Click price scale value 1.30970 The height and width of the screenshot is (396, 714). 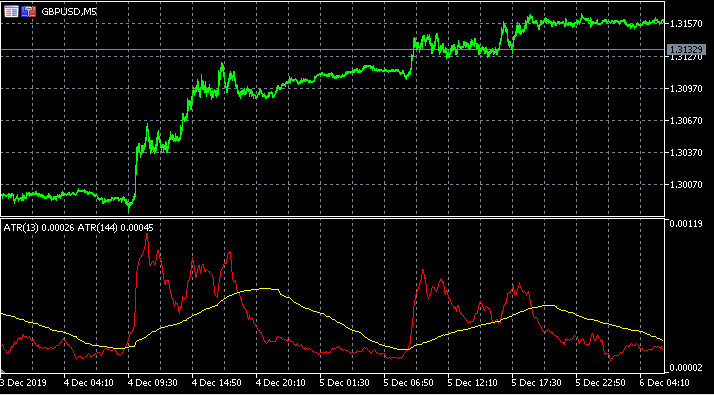pos(686,89)
